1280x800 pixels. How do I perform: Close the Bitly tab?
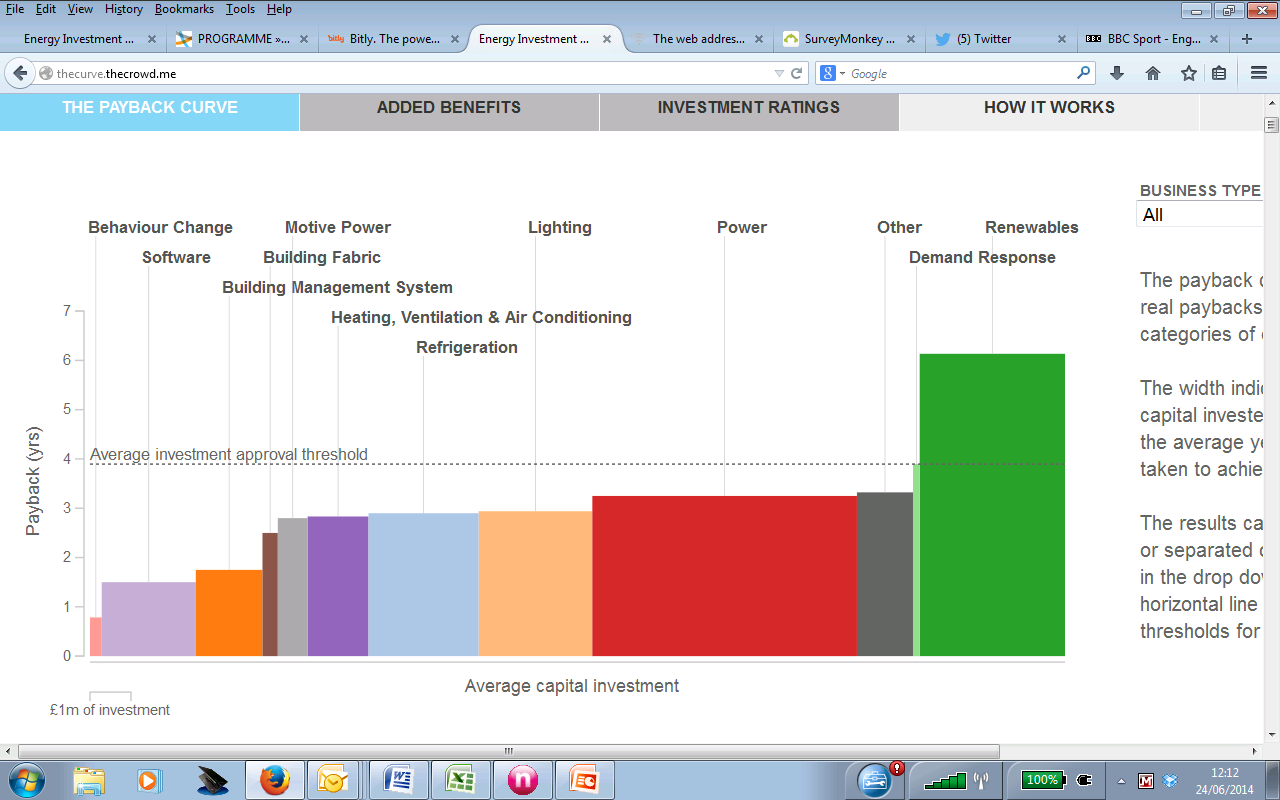coord(455,39)
